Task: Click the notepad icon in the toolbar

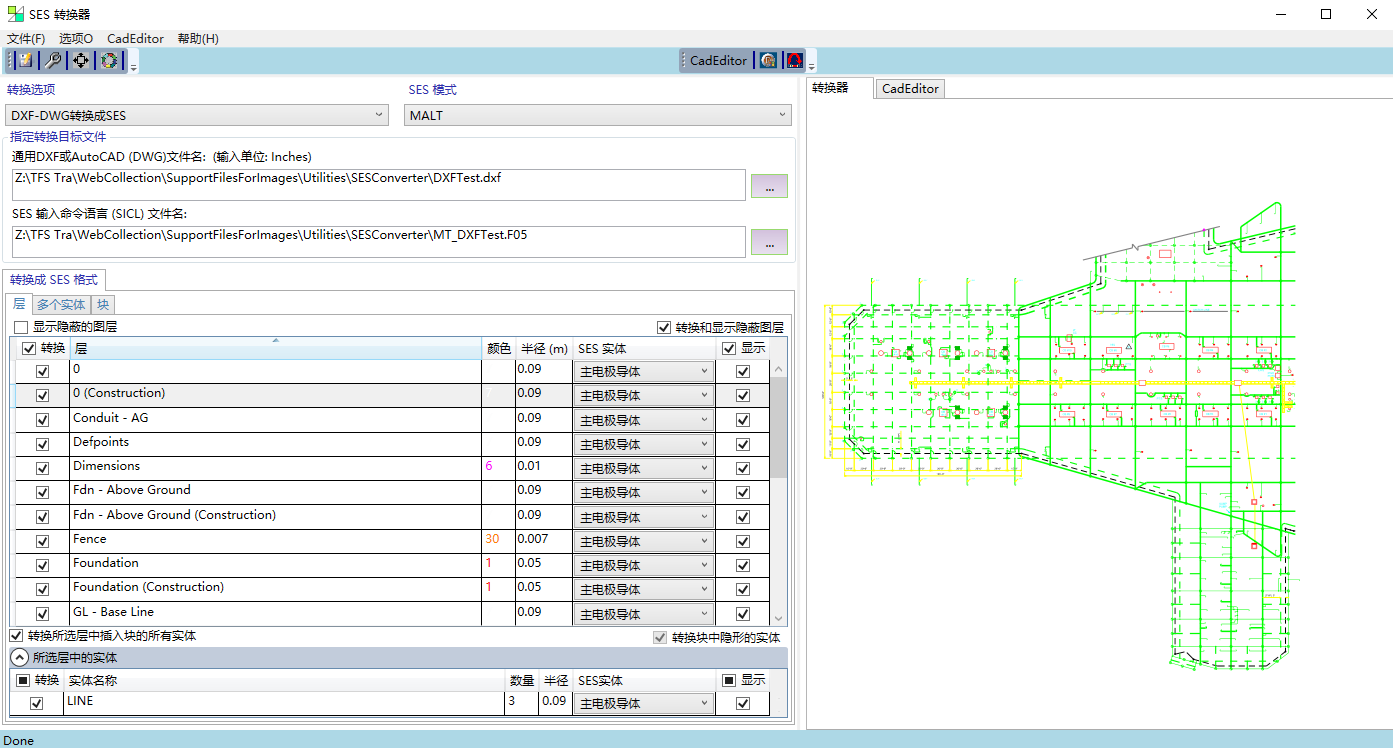Action: [26, 61]
